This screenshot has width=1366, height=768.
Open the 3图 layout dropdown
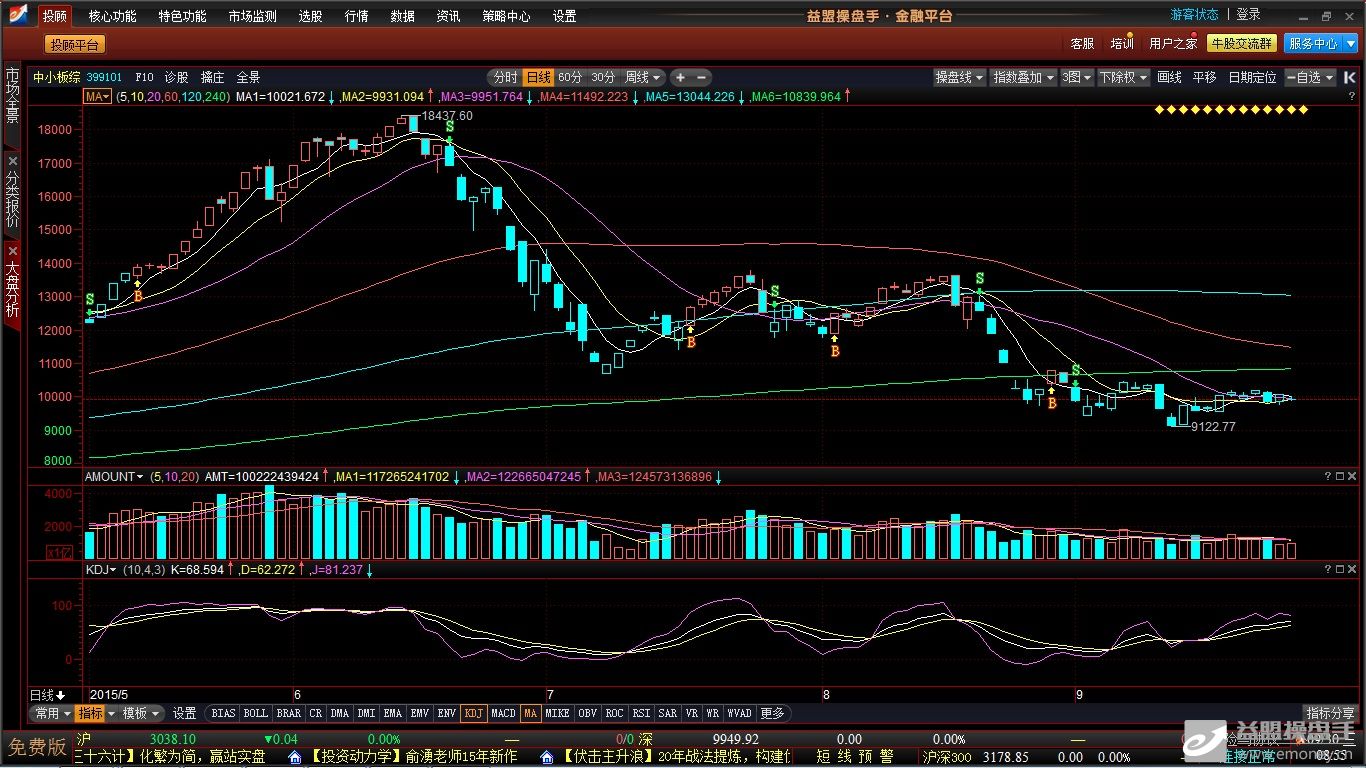tap(1076, 77)
